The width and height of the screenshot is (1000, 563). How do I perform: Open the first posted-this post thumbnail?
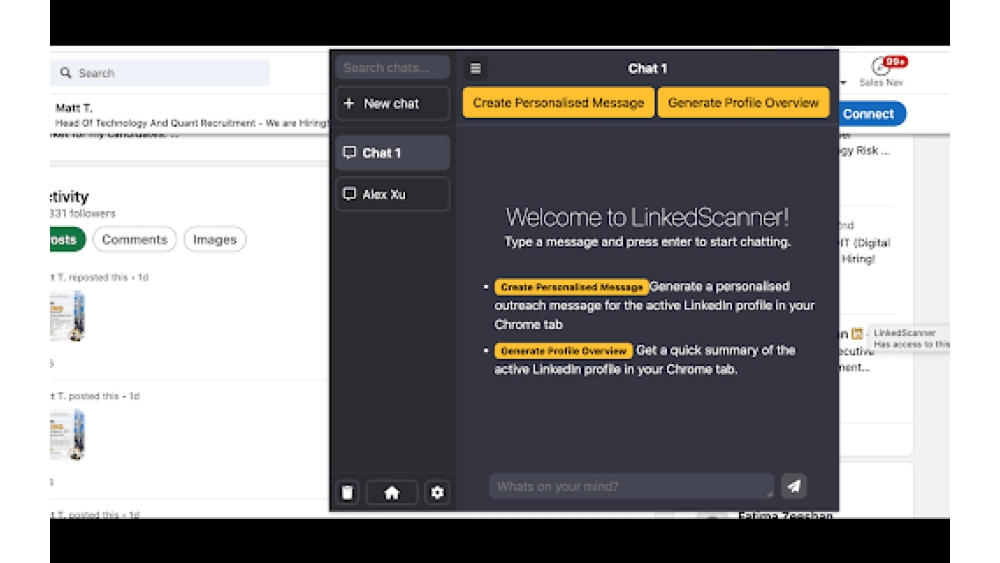(68, 435)
